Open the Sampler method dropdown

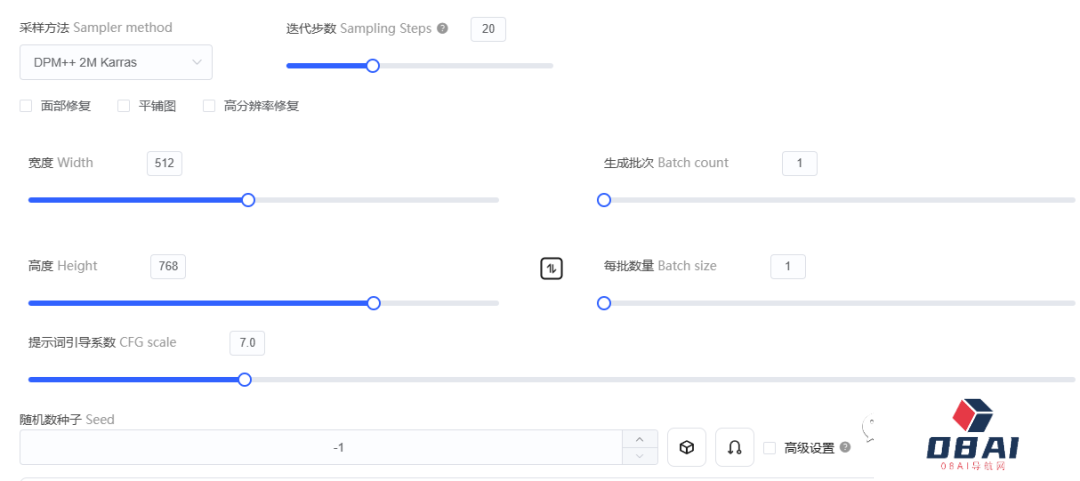116,62
